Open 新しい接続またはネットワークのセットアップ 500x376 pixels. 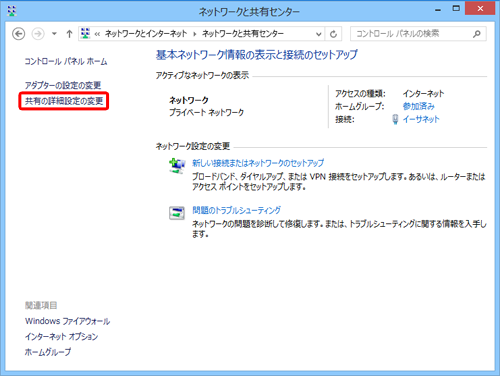(x=258, y=163)
